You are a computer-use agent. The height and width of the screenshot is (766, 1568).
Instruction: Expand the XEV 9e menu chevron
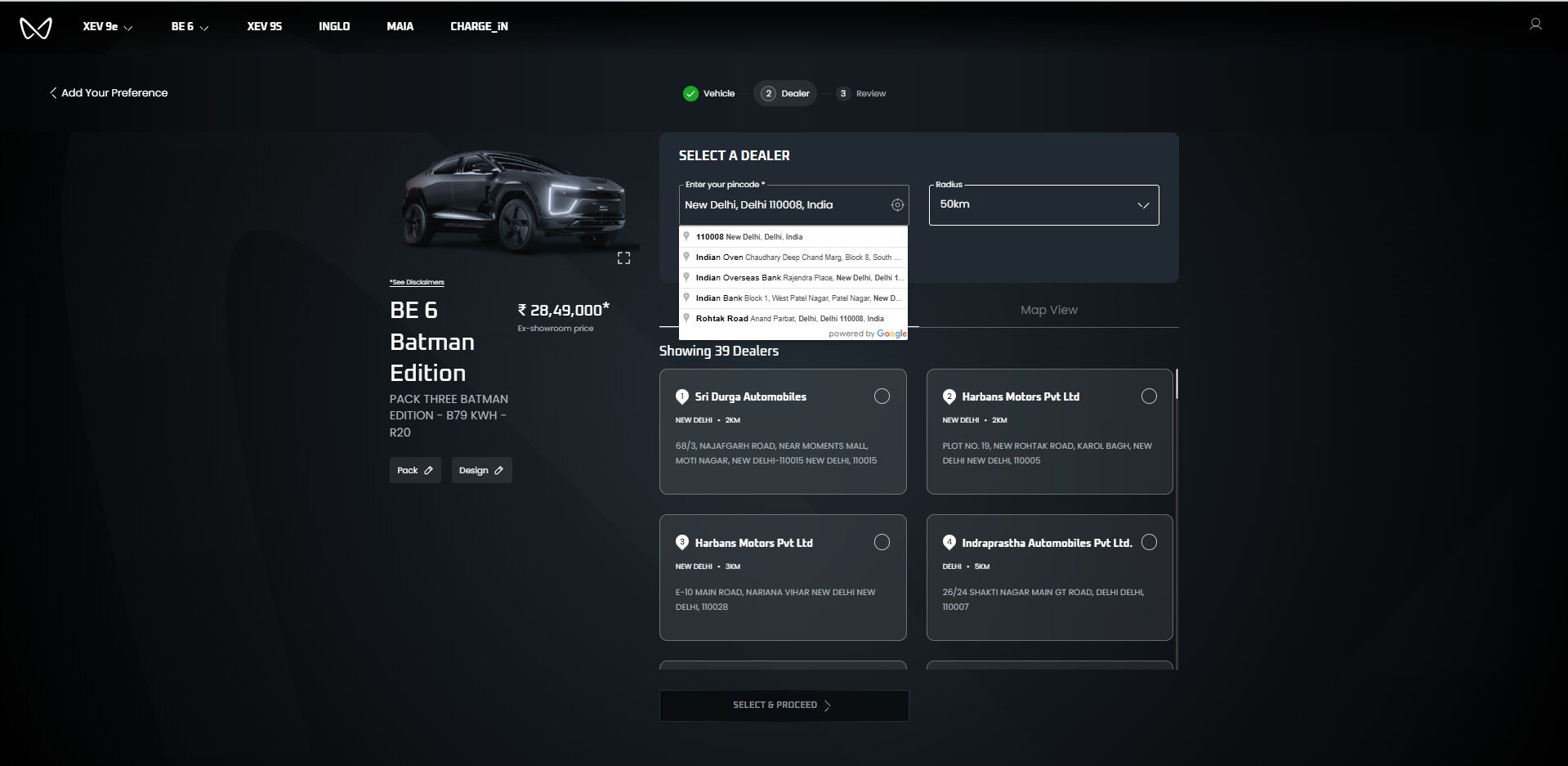(x=128, y=28)
